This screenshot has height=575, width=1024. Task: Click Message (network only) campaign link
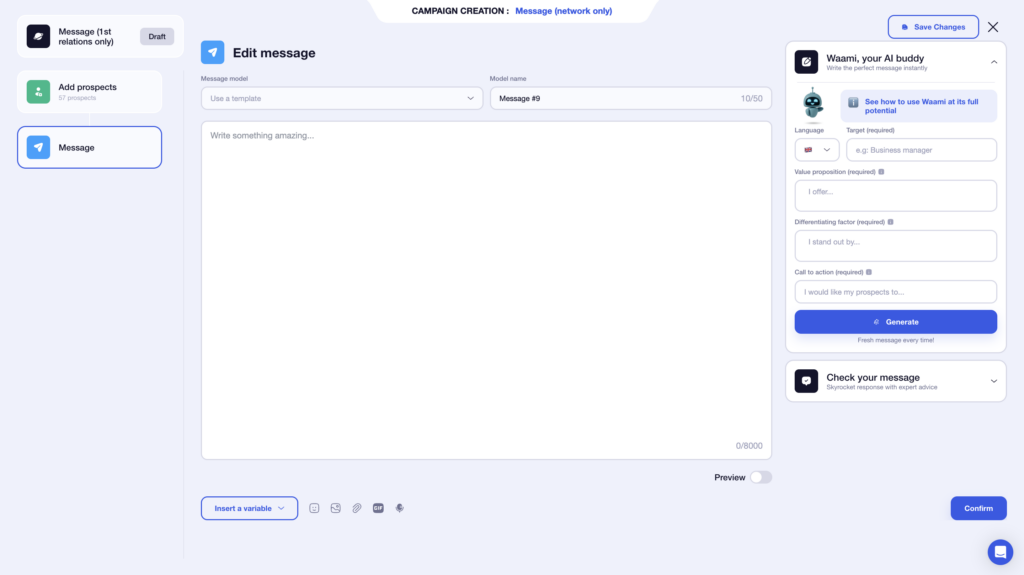click(x=564, y=11)
